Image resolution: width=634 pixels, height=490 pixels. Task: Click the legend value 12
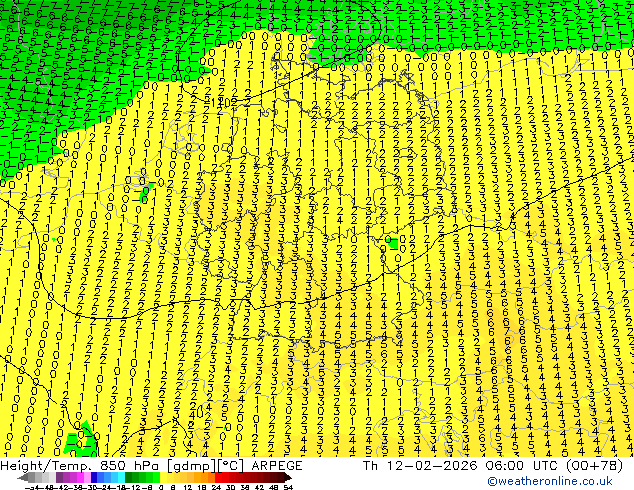tap(187, 487)
